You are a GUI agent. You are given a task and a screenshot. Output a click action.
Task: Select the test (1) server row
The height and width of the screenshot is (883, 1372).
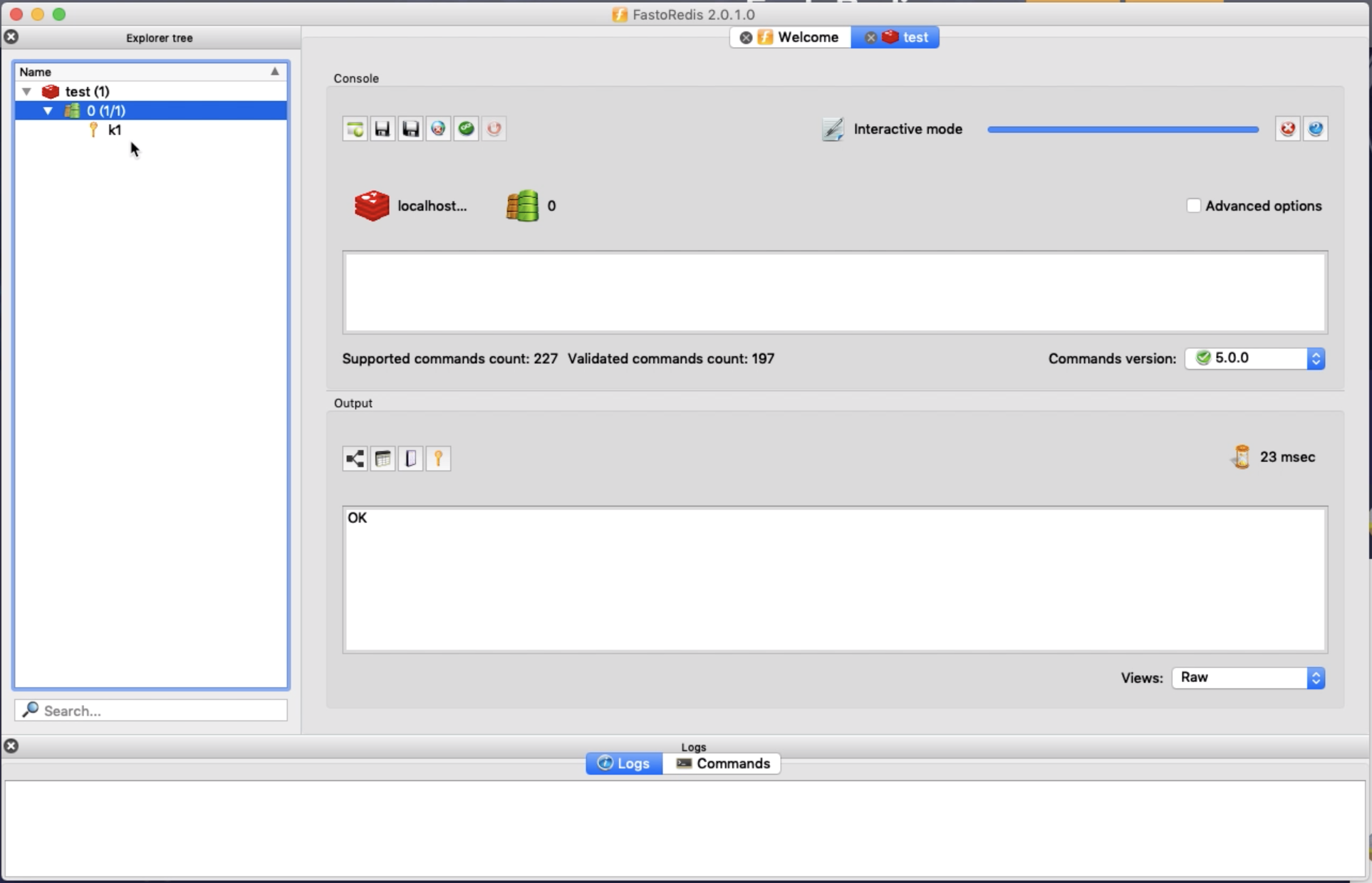click(150, 91)
